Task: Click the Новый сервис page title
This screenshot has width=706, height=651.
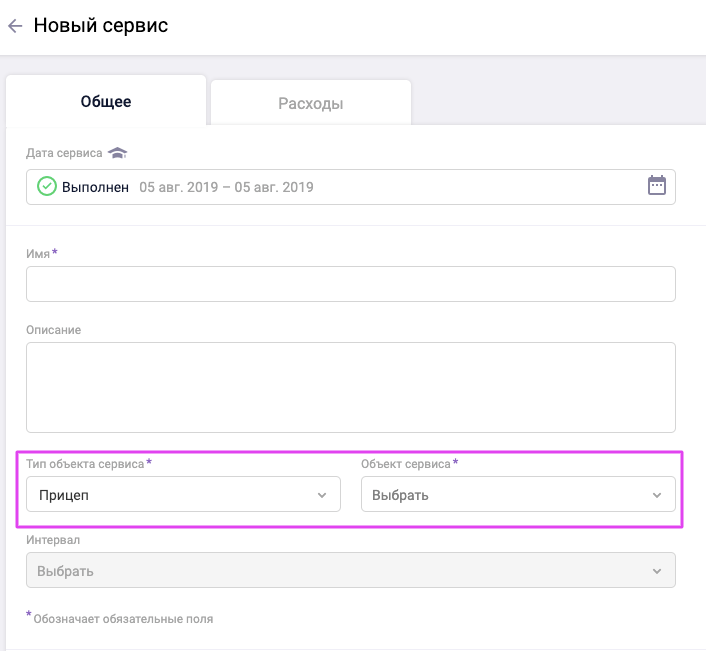Action: (101, 26)
